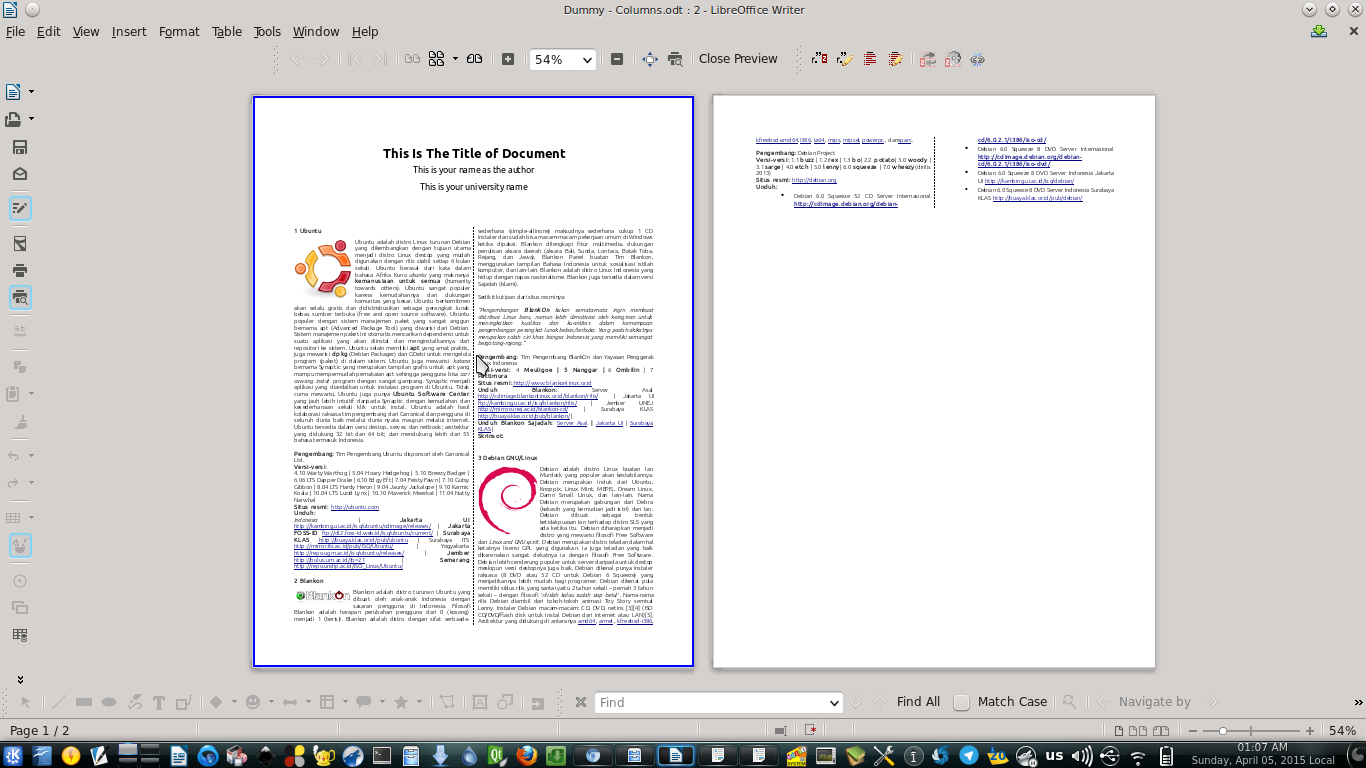
Task: Select book view layout in status bar
Action: click(x=1160, y=731)
